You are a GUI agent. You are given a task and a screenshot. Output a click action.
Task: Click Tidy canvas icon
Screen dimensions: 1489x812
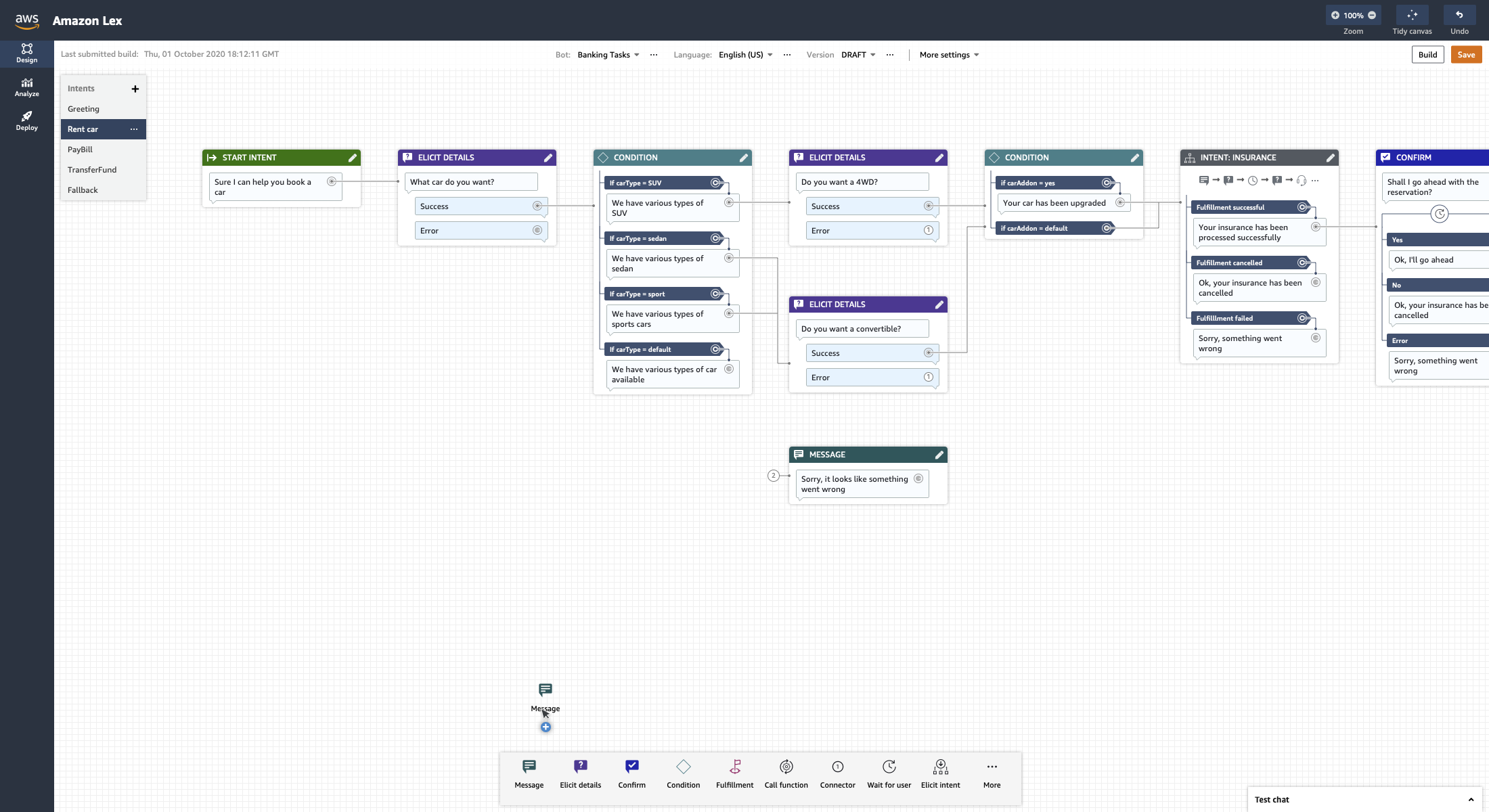click(1412, 16)
